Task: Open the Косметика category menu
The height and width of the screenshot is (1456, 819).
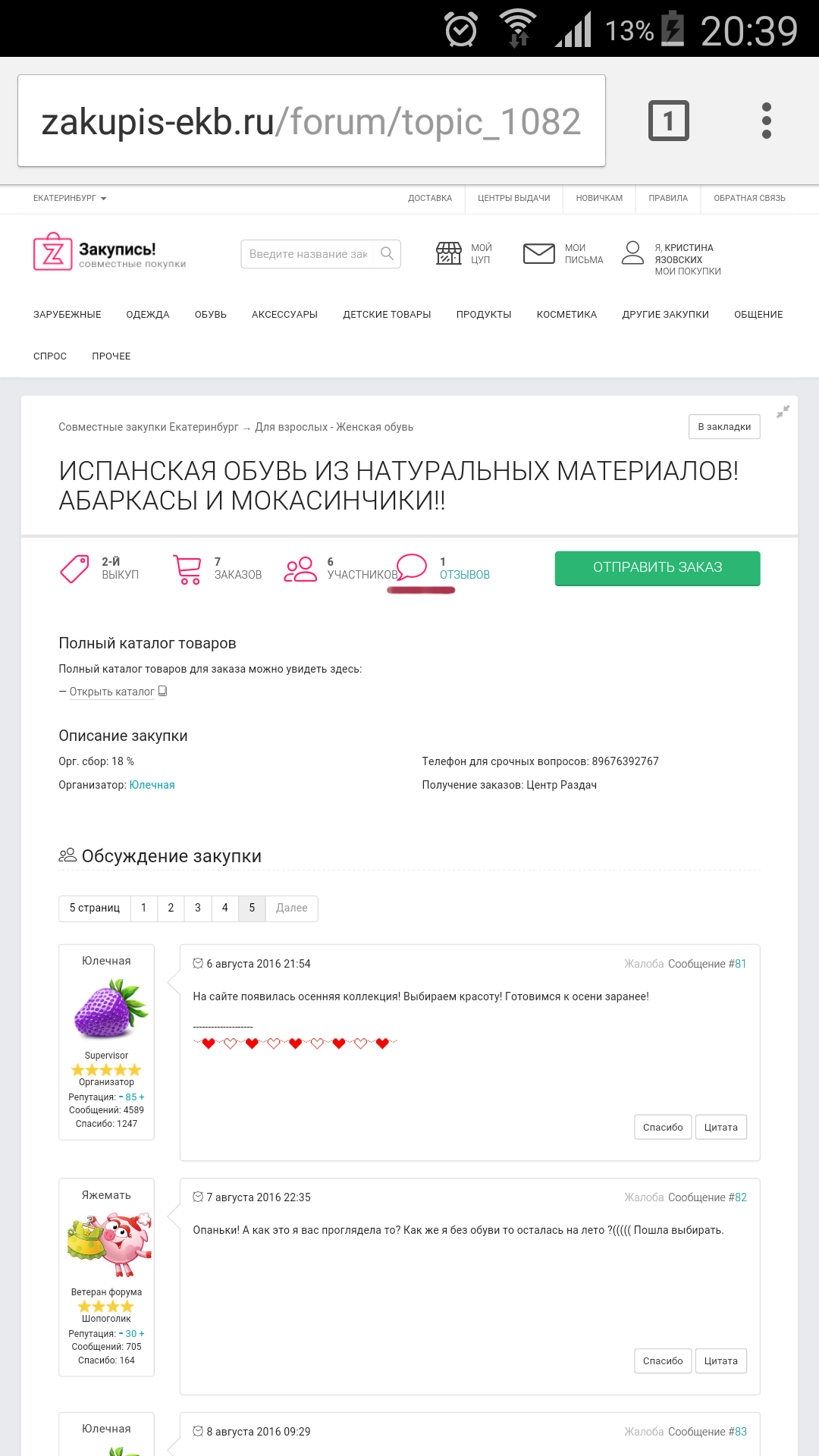Action: click(x=566, y=315)
